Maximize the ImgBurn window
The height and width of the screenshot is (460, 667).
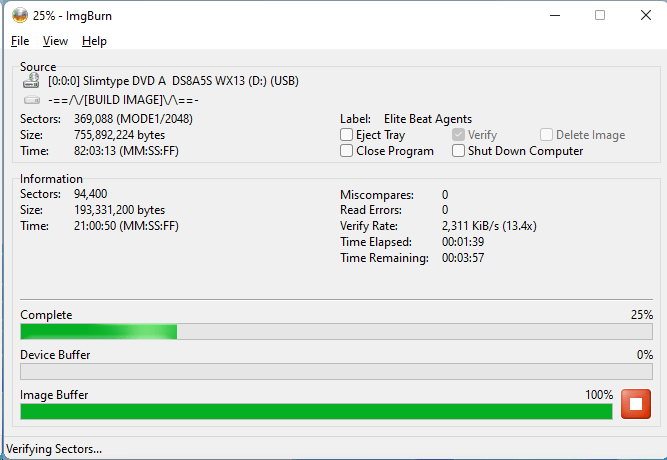click(600, 16)
